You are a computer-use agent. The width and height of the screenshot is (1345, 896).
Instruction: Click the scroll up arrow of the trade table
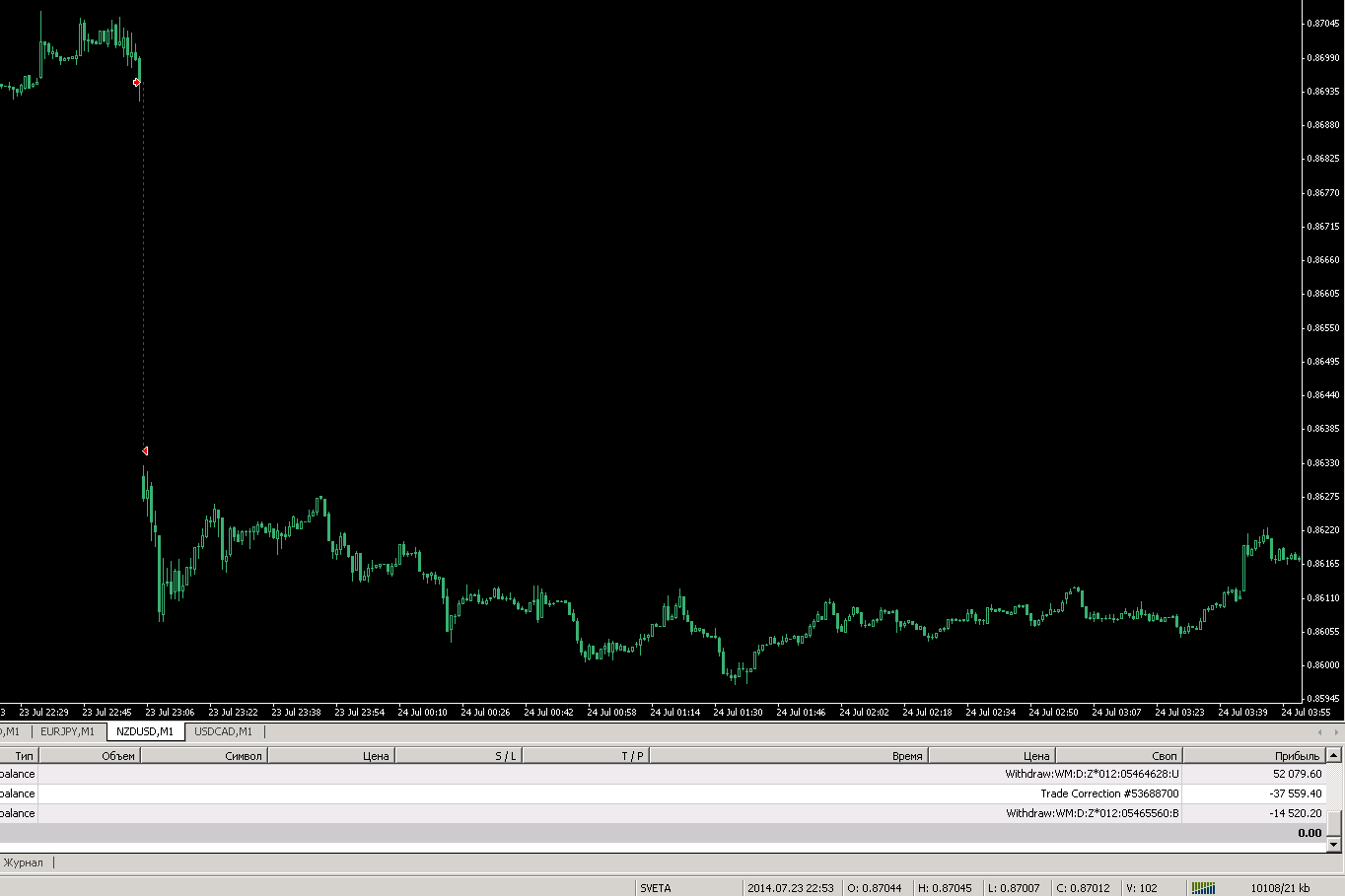pyautogui.click(x=1334, y=755)
